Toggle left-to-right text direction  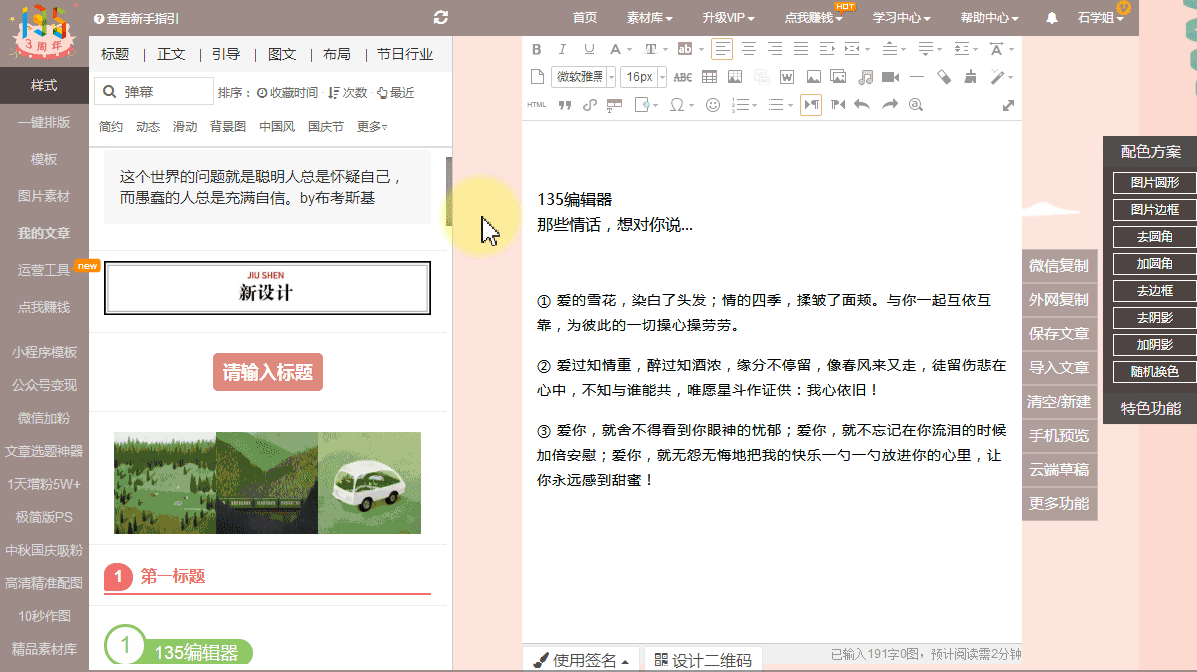pos(811,105)
